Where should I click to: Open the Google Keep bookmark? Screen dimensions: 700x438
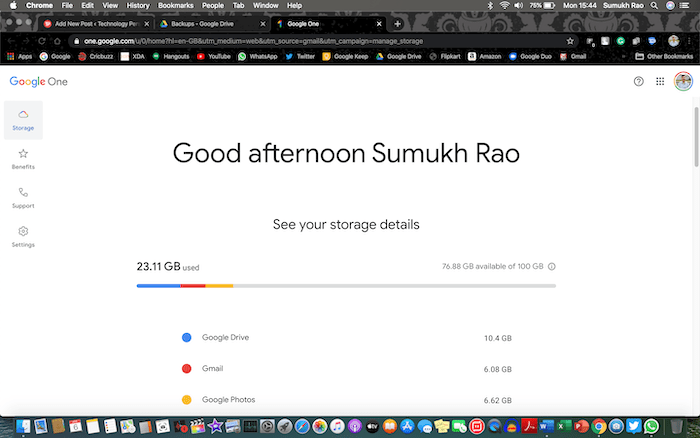345,56
